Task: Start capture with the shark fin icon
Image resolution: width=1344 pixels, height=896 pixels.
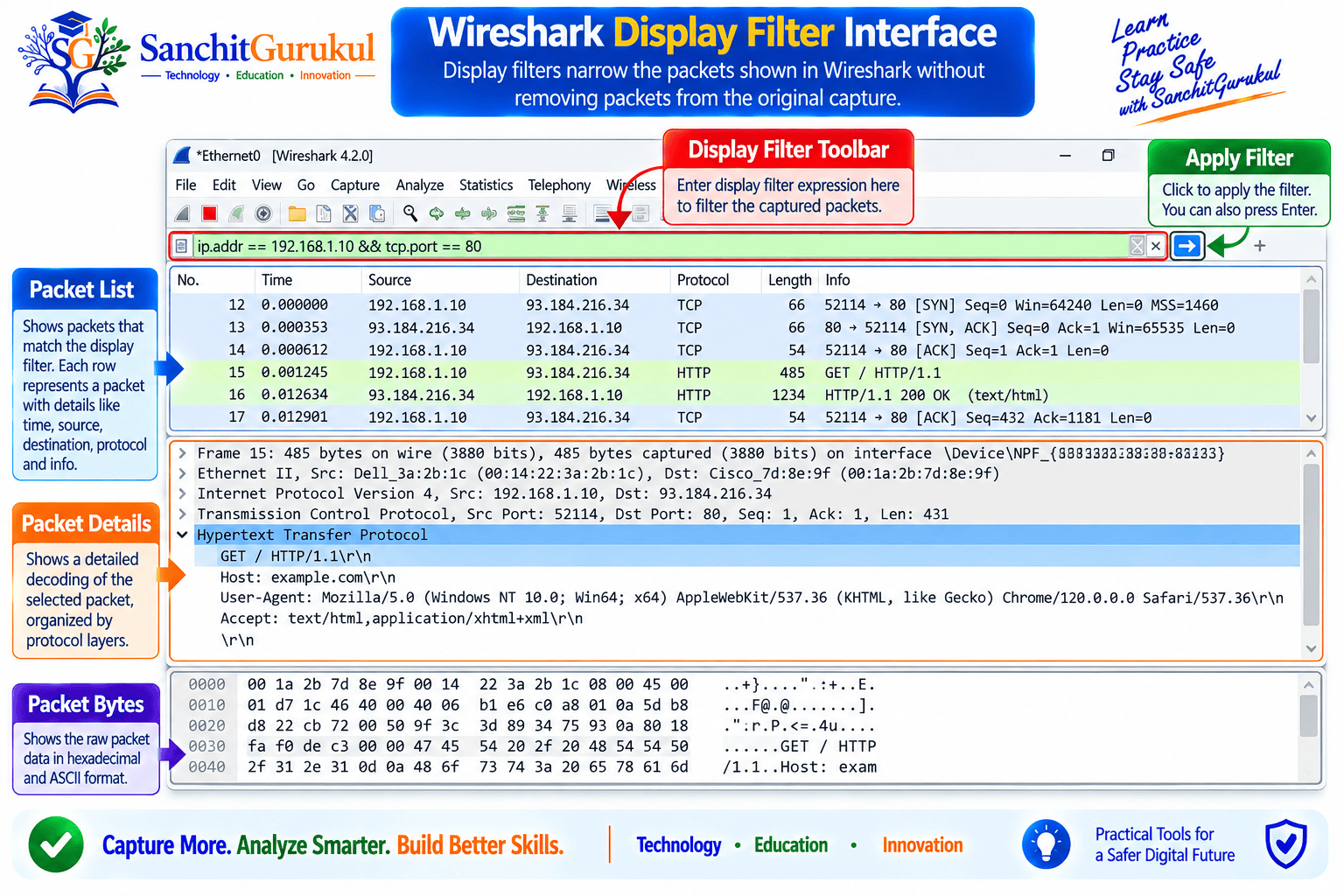Action: tap(183, 213)
